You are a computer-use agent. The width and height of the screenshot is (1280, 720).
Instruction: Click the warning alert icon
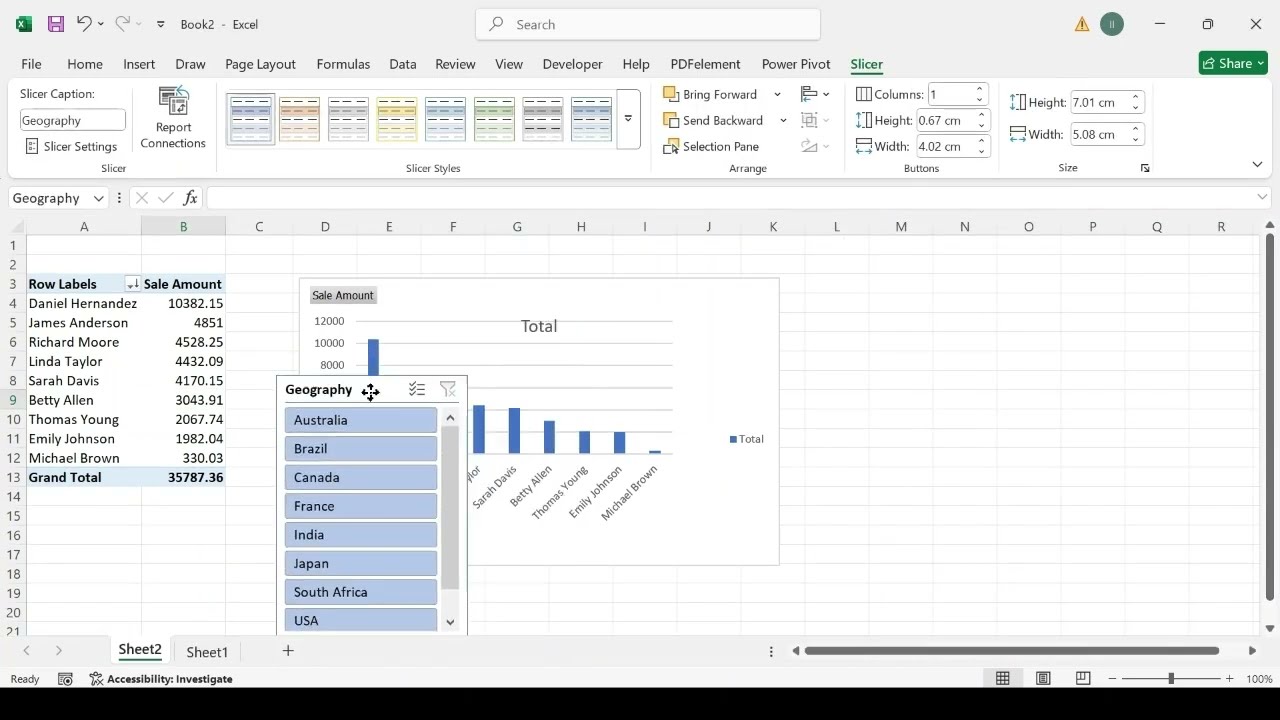1082,24
